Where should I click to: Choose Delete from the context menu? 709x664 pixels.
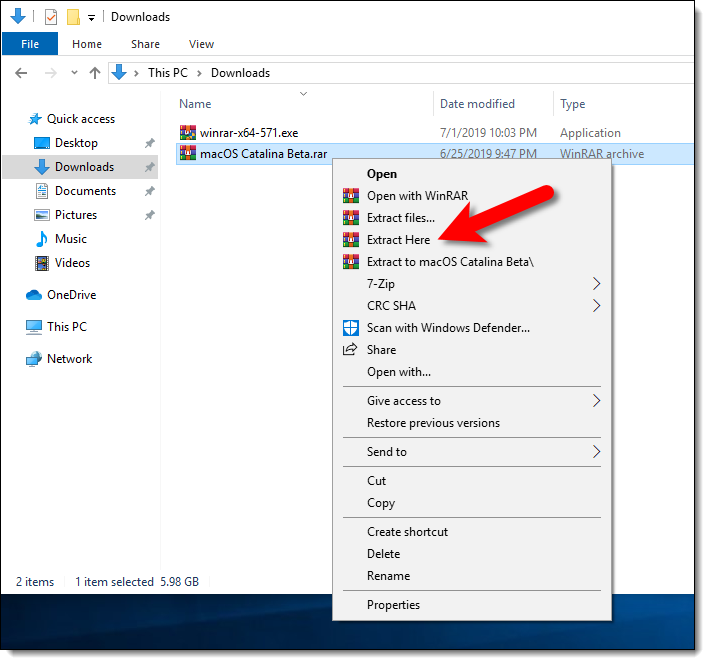(x=472, y=554)
